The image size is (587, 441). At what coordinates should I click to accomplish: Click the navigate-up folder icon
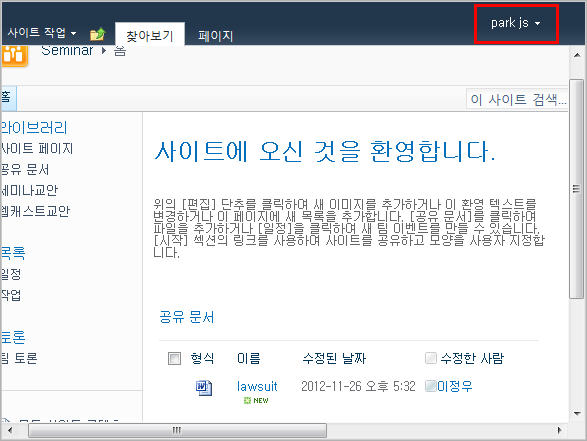(98, 34)
